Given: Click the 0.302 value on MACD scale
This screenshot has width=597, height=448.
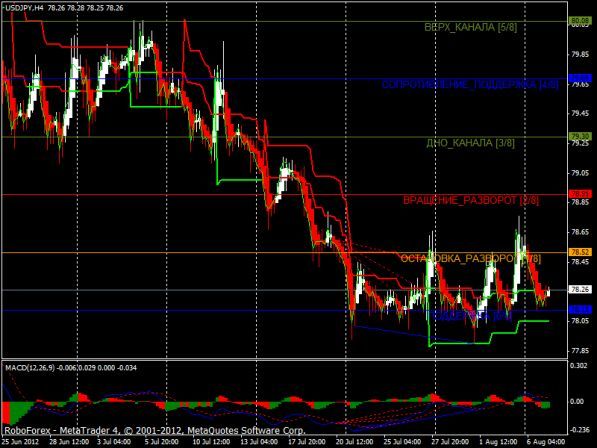Looking at the screenshot, I should tap(579, 366).
